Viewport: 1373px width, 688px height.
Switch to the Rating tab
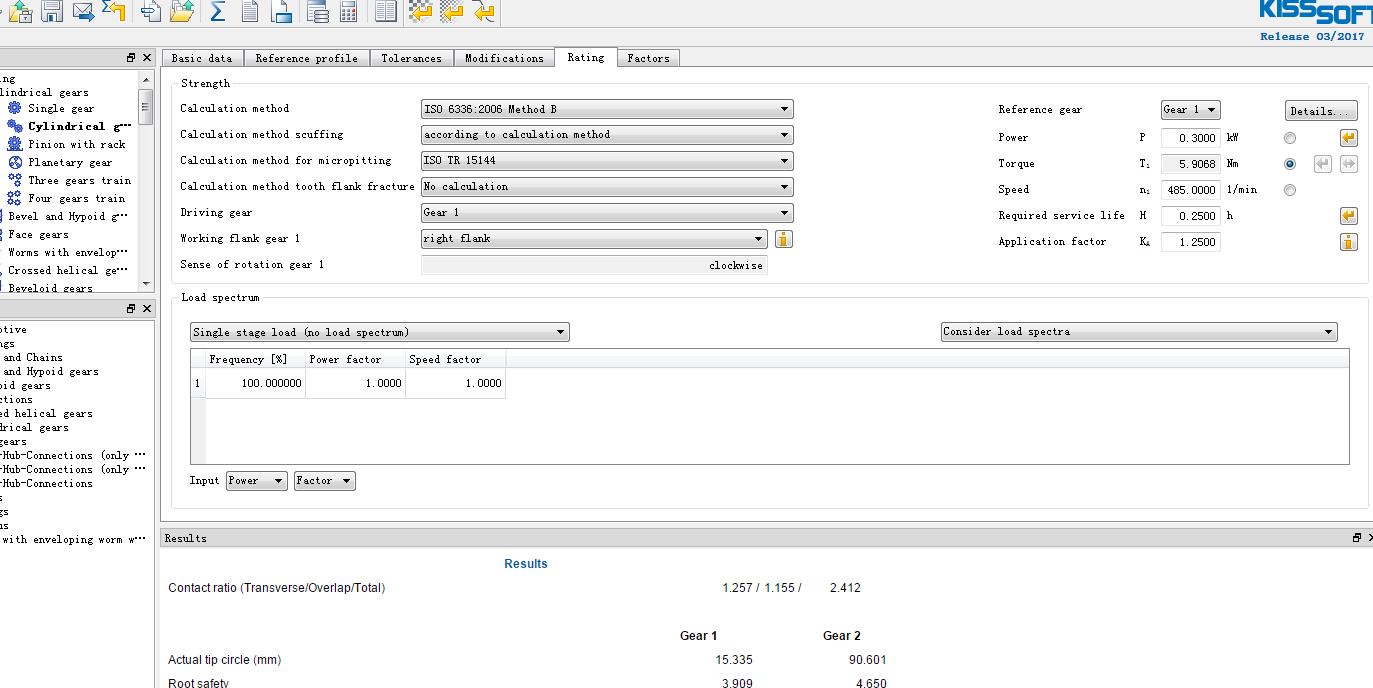point(586,57)
